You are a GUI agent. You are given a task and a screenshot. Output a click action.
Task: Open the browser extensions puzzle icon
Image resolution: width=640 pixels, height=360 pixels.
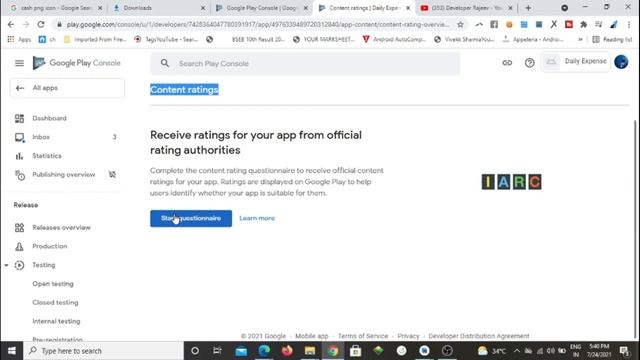click(x=584, y=24)
